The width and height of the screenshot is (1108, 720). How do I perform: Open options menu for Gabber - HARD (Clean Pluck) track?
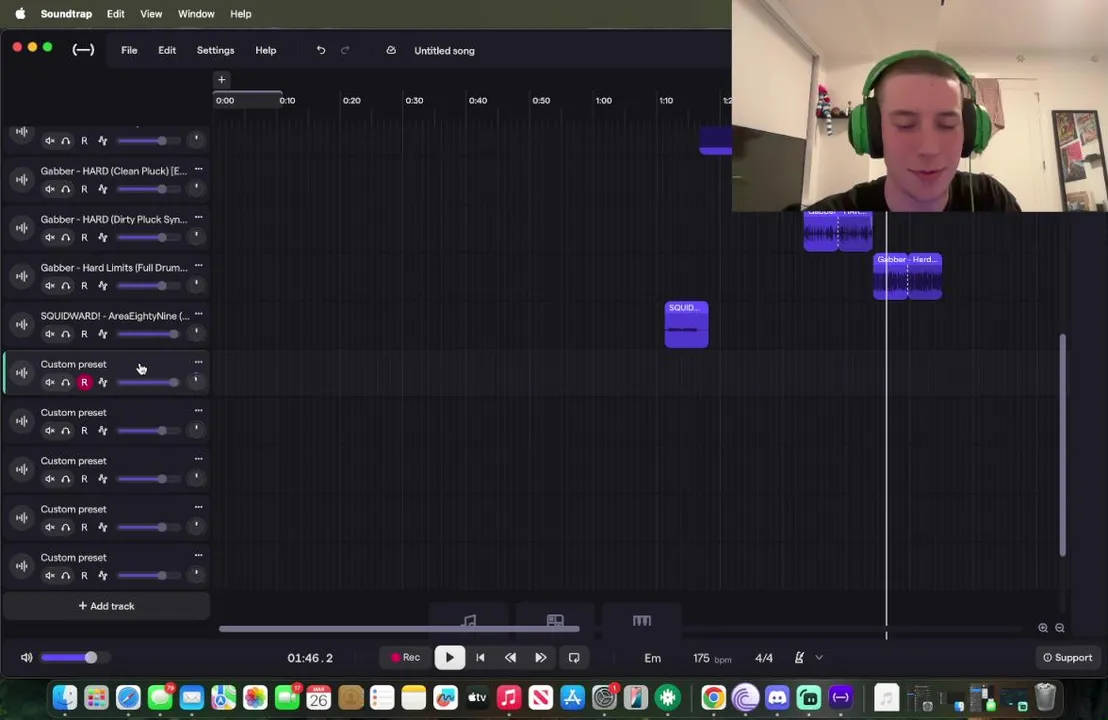pyautogui.click(x=199, y=169)
